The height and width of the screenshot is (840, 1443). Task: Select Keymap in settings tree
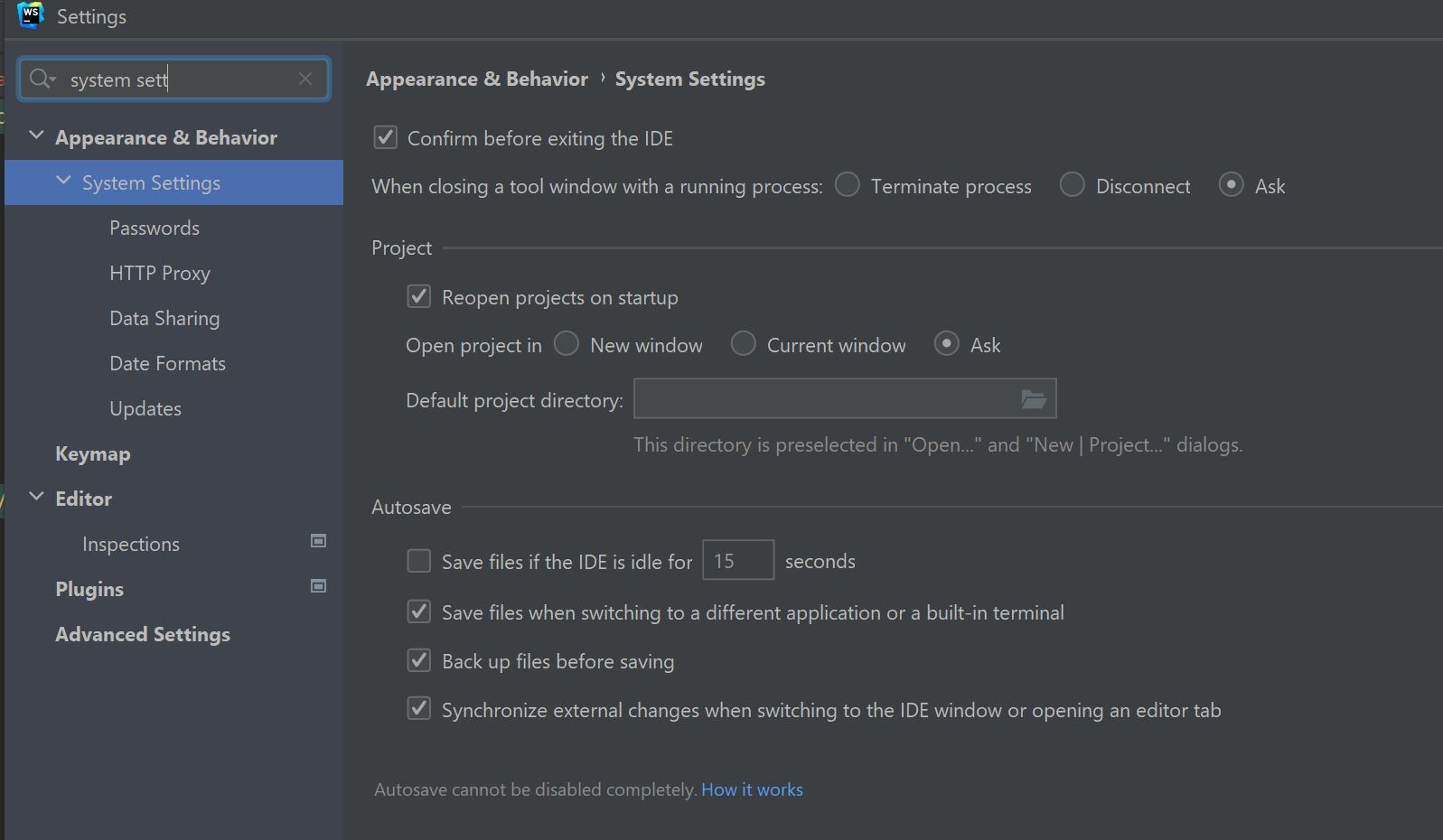click(x=93, y=453)
